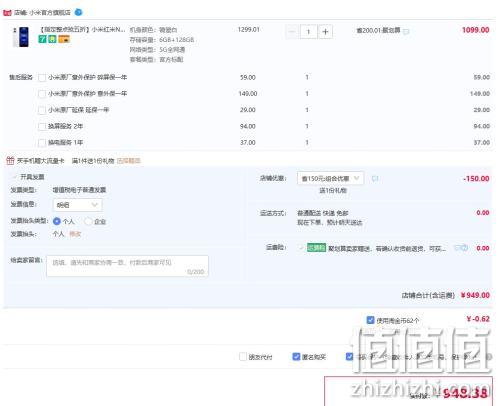Viewport: 500px width, 406px height.
Task: Click the seller message text box
Action: [127, 266]
